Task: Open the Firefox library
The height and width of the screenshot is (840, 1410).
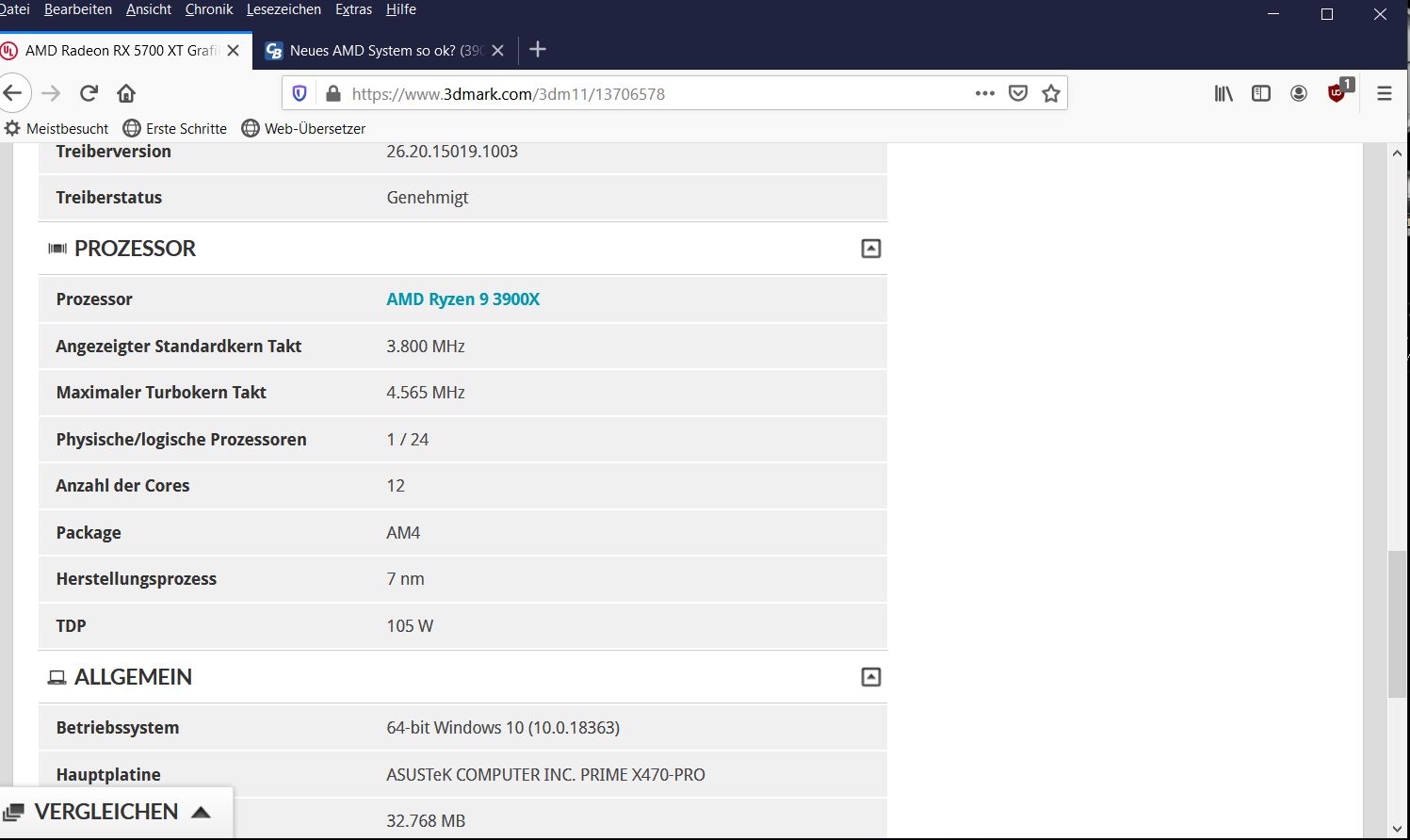Action: click(x=1224, y=93)
